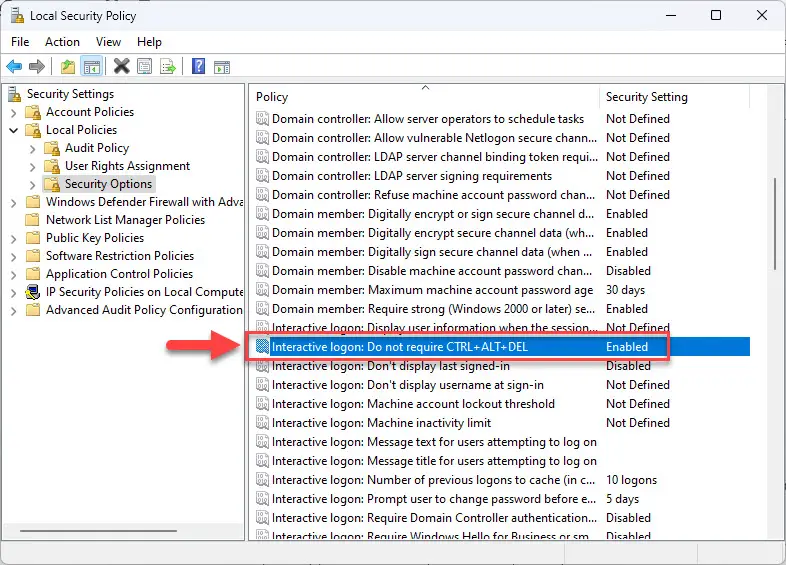
Task: Expand the Public Key Policies node
Action: [x=14, y=238]
